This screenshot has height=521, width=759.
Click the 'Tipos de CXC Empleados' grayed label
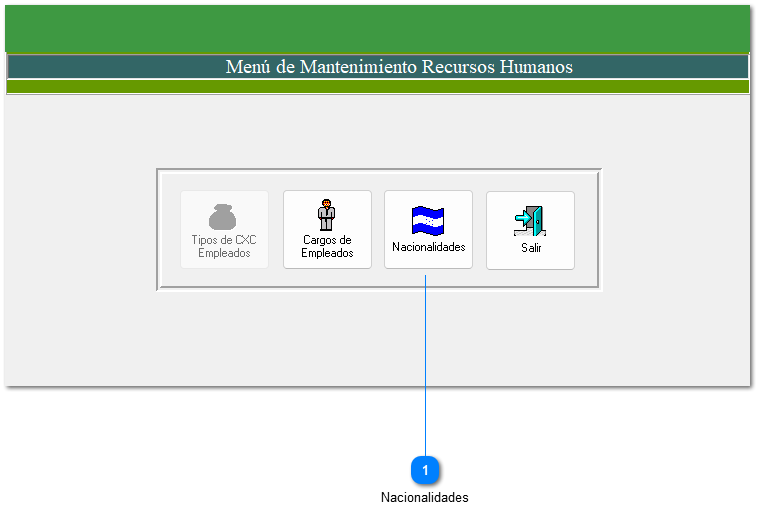pyautogui.click(x=224, y=247)
